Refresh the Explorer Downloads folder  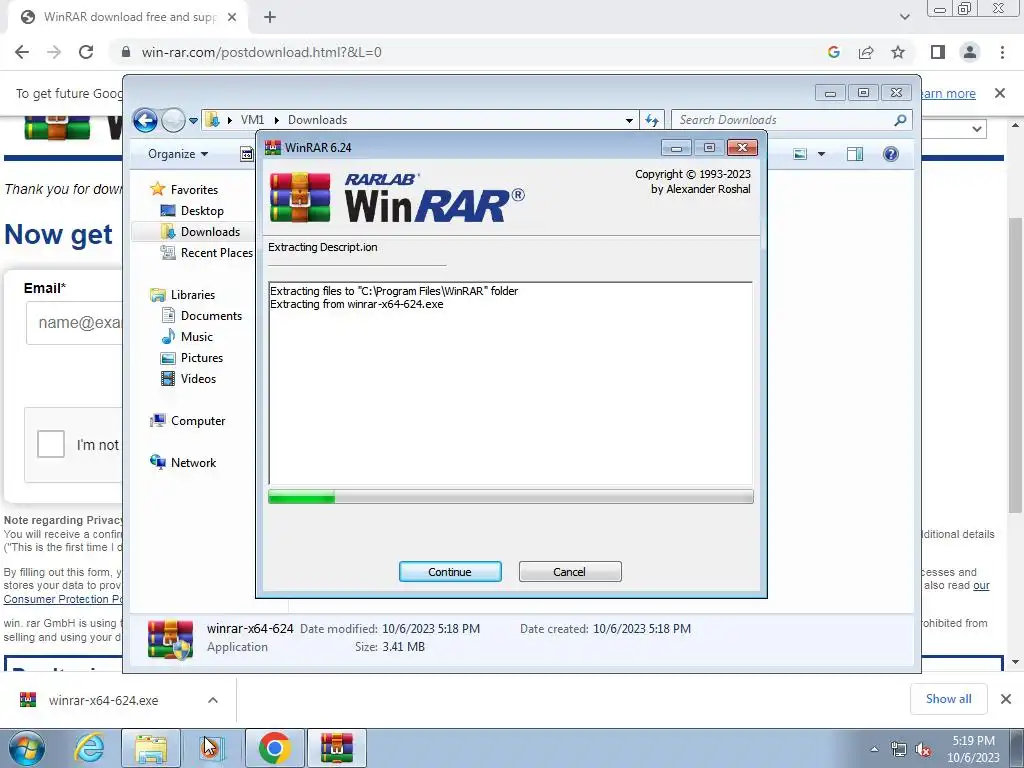tap(652, 120)
